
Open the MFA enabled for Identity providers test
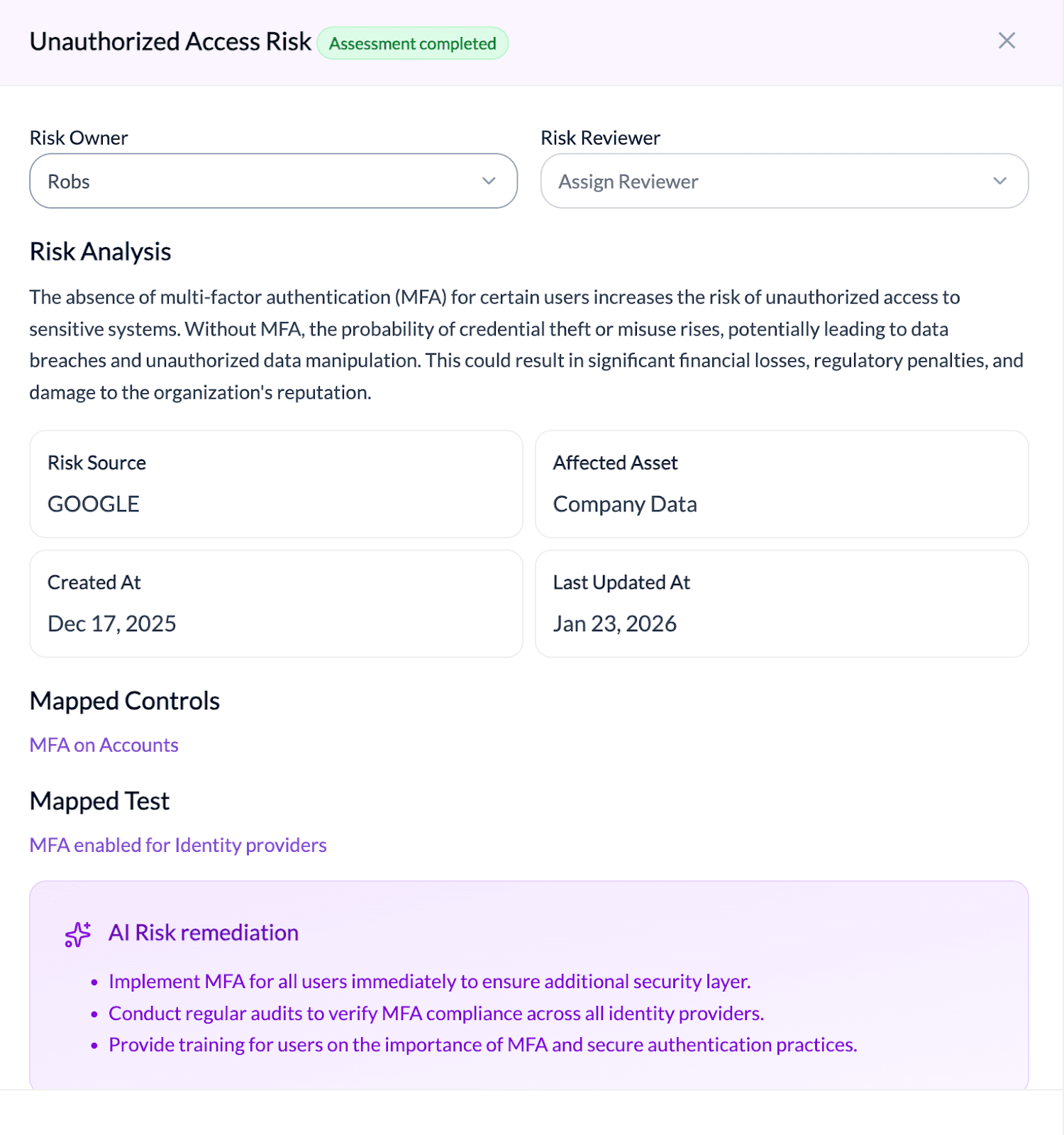point(178,845)
